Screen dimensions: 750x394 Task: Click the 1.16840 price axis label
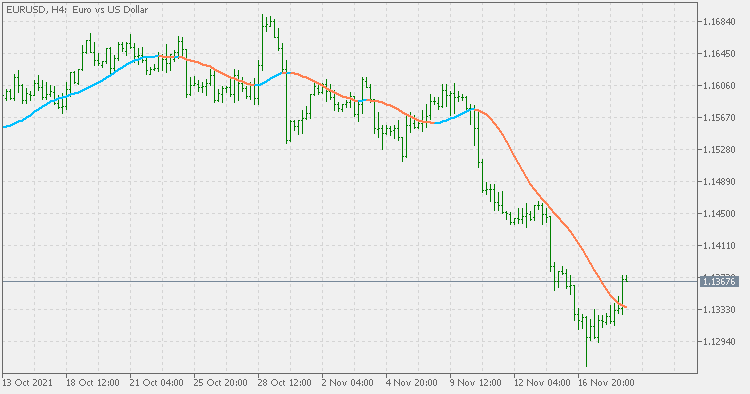[719, 22]
